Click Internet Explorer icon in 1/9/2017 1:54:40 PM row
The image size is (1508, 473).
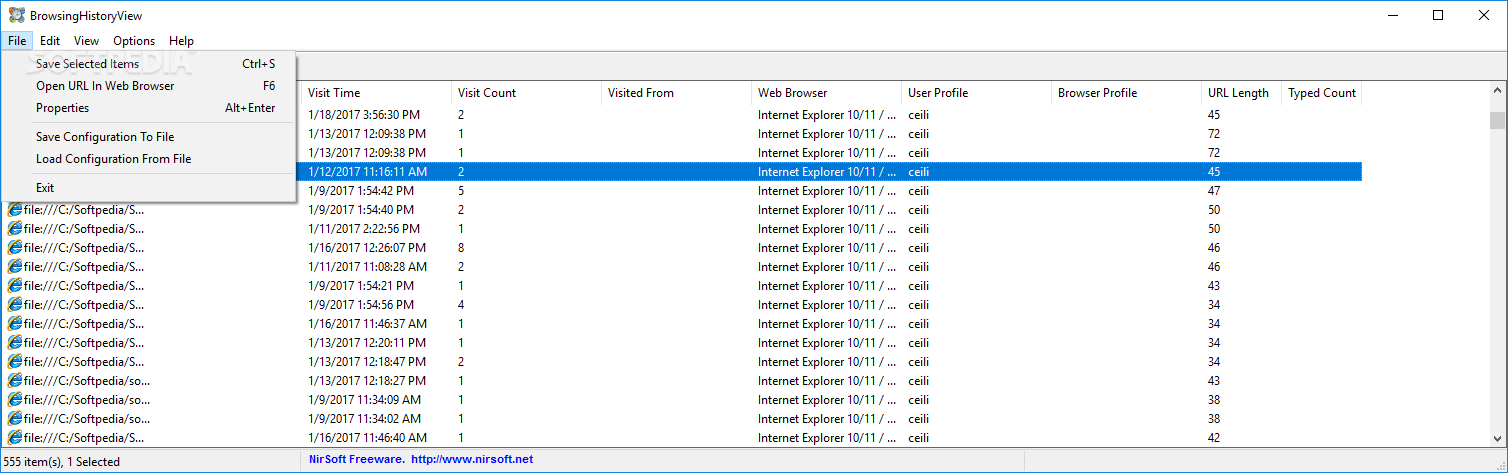click(x=15, y=210)
